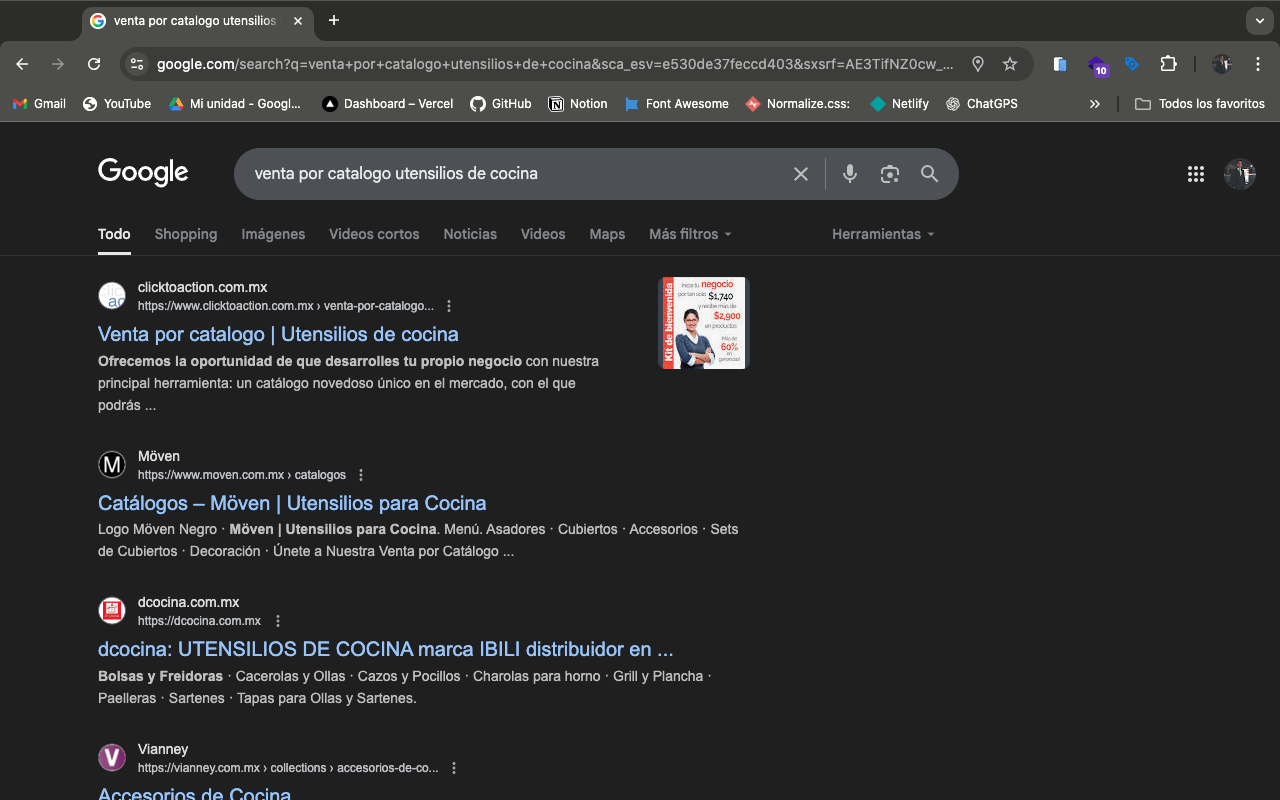1280x800 pixels.
Task: Select the Todo tab
Action: (114, 234)
